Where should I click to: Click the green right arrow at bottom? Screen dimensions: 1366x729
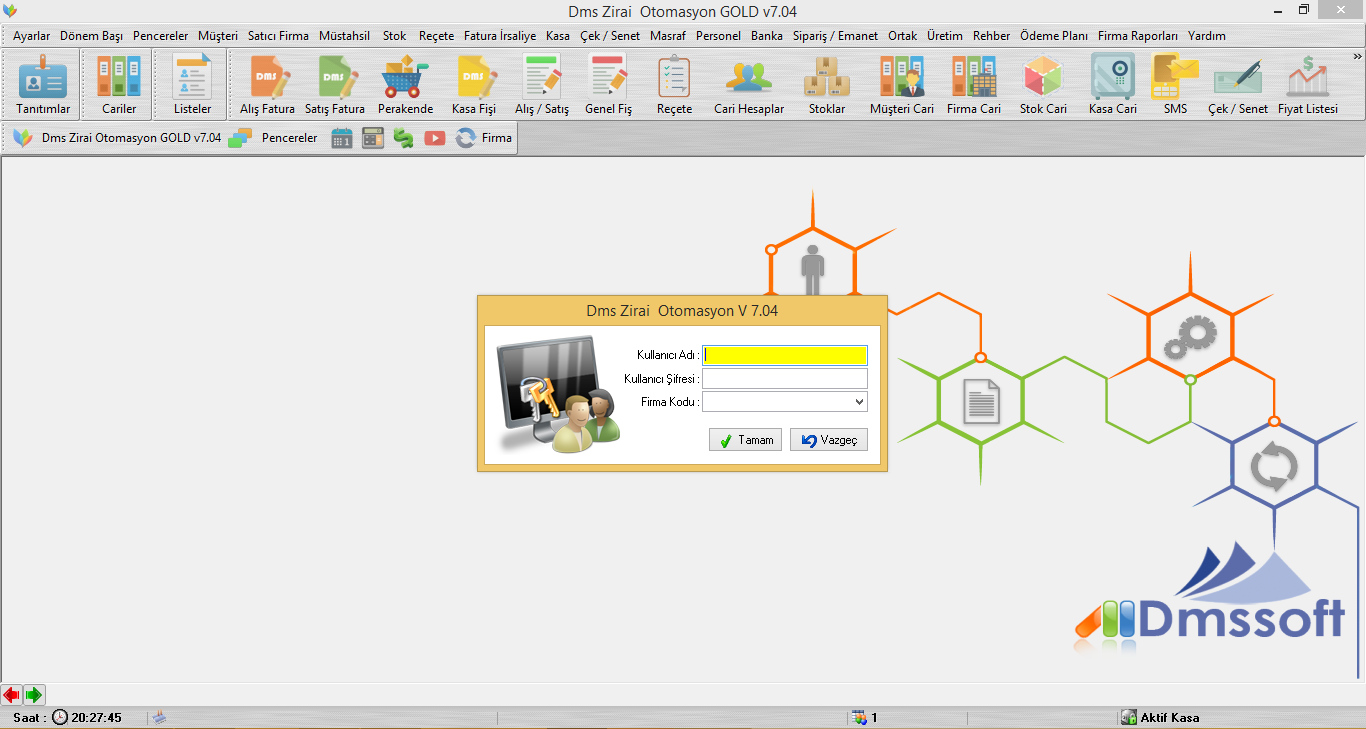(34, 695)
